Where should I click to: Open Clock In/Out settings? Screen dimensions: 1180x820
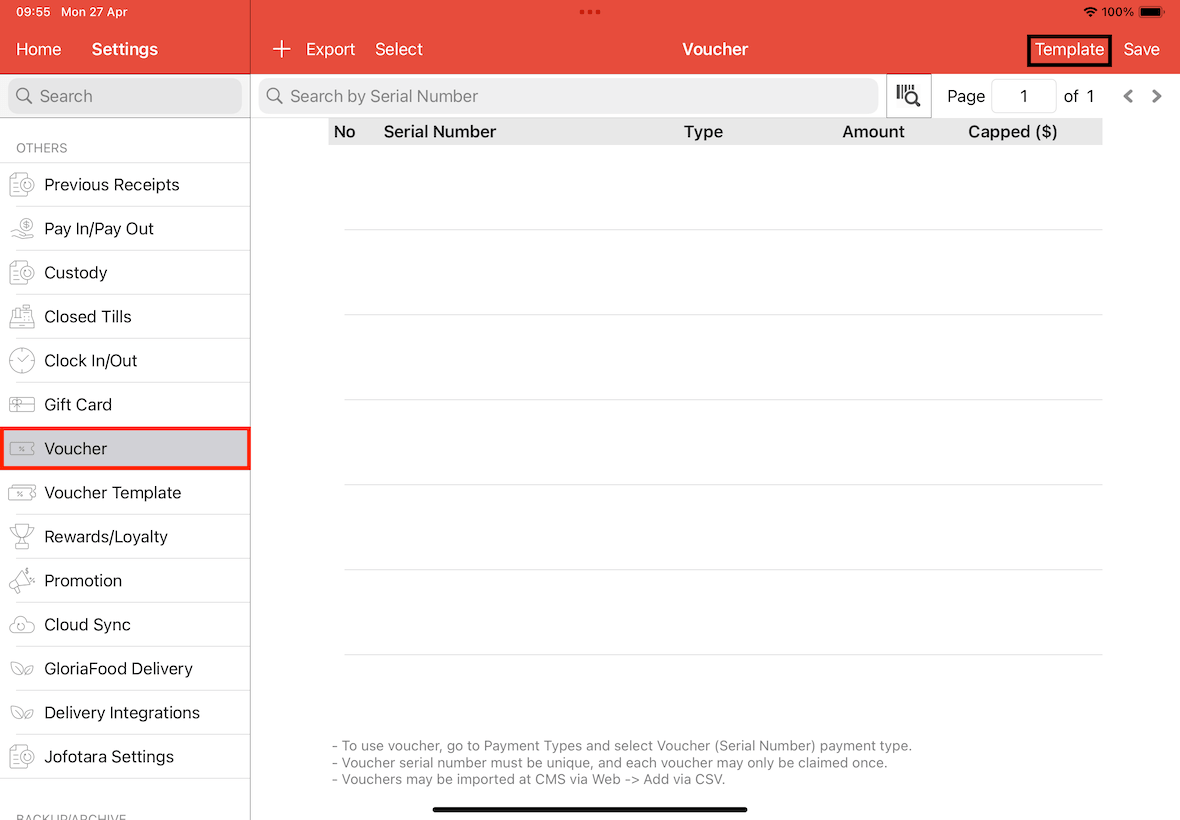click(x=125, y=360)
